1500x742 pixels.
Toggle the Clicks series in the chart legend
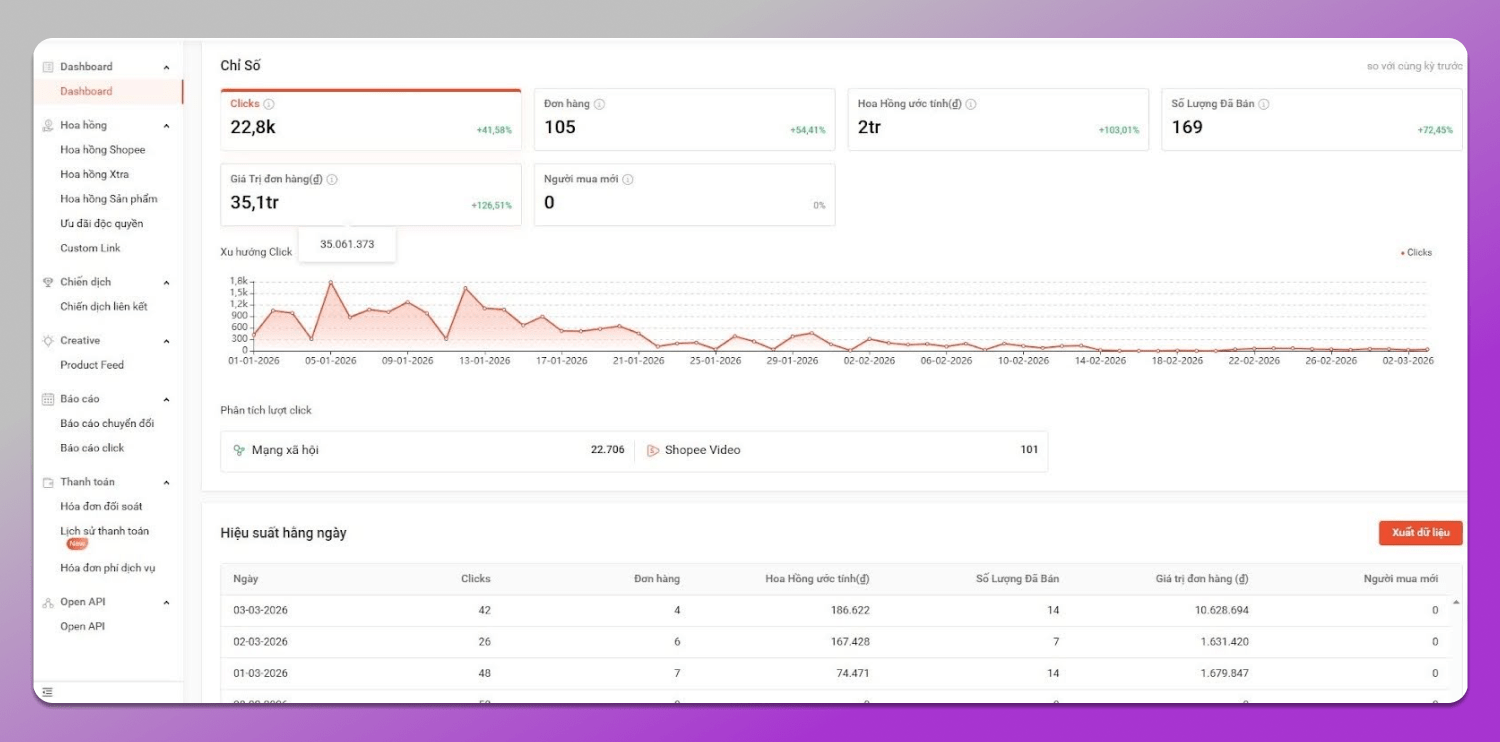(x=1414, y=252)
